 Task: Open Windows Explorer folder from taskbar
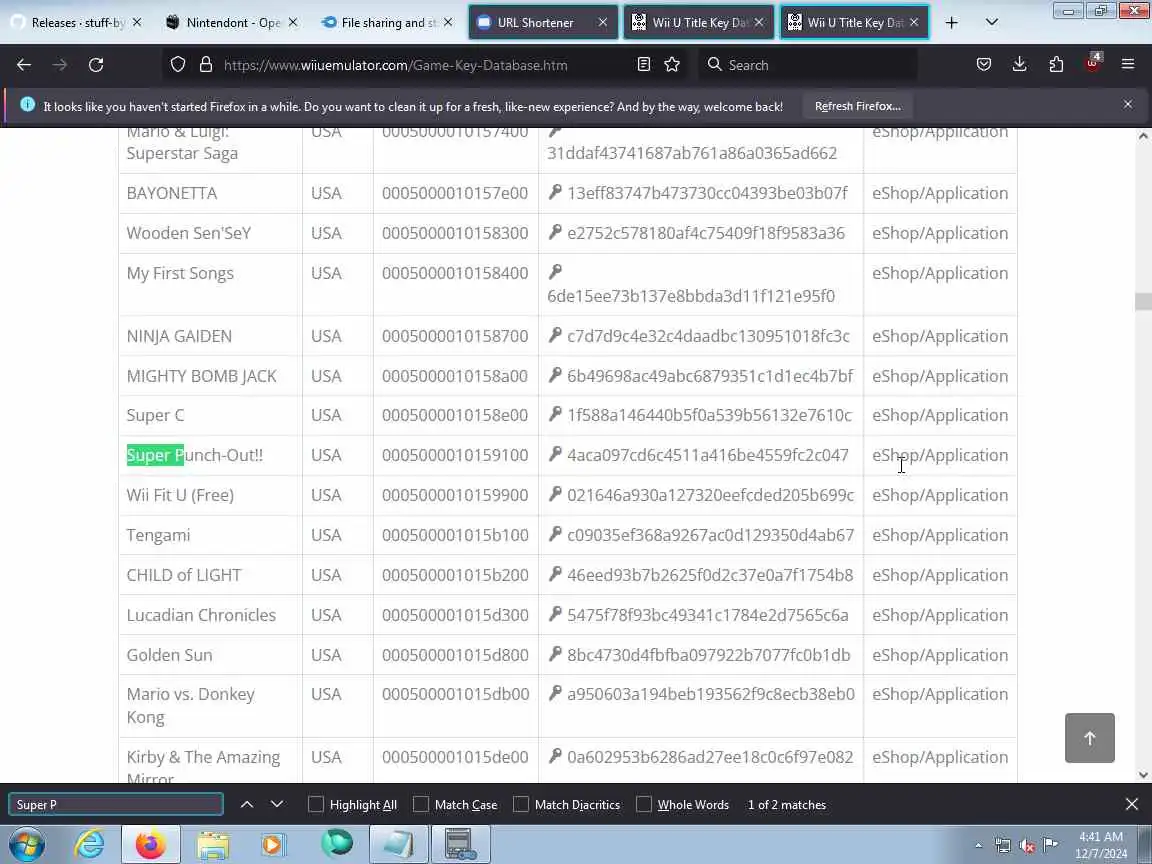click(212, 844)
